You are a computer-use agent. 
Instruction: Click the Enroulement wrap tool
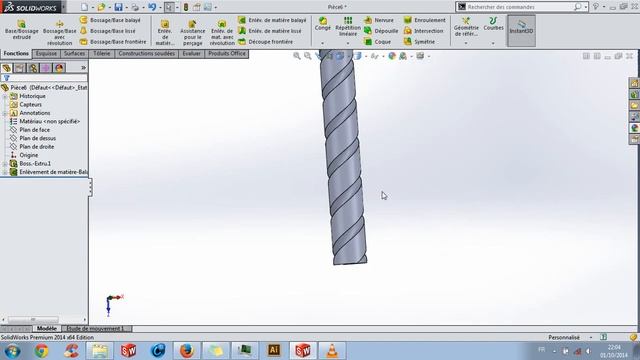coord(425,20)
